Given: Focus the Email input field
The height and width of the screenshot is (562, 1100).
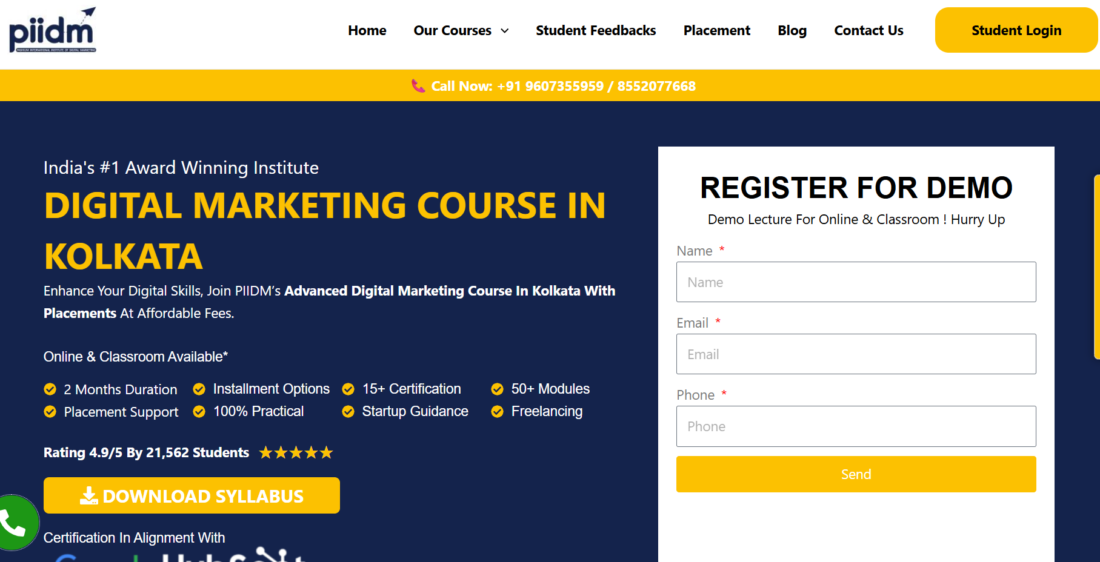Looking at the screenshot, I should click(x=856, y=354).
